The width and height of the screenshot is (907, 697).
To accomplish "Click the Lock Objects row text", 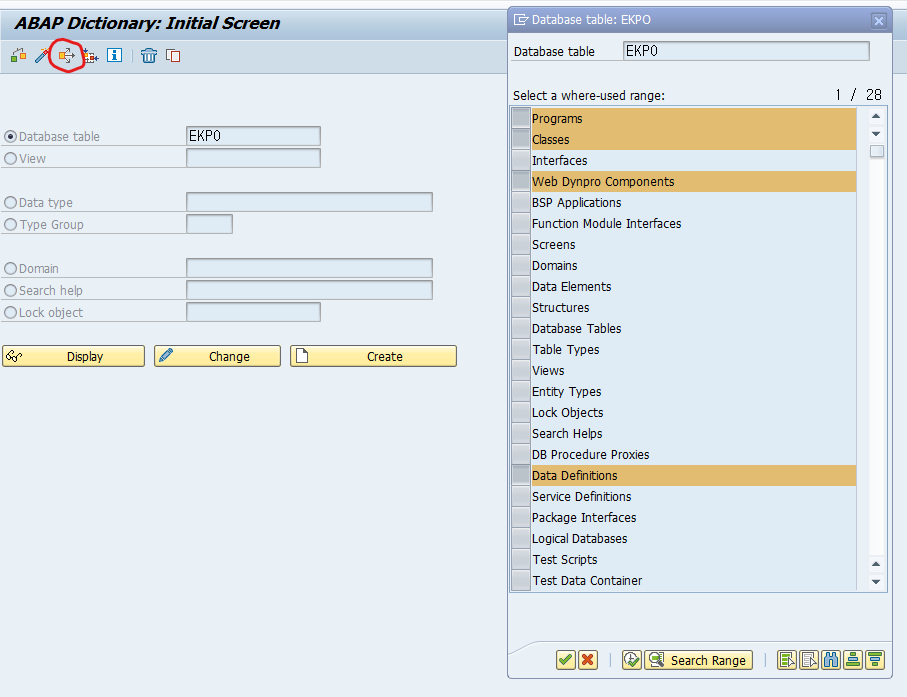I will [567, 412].
